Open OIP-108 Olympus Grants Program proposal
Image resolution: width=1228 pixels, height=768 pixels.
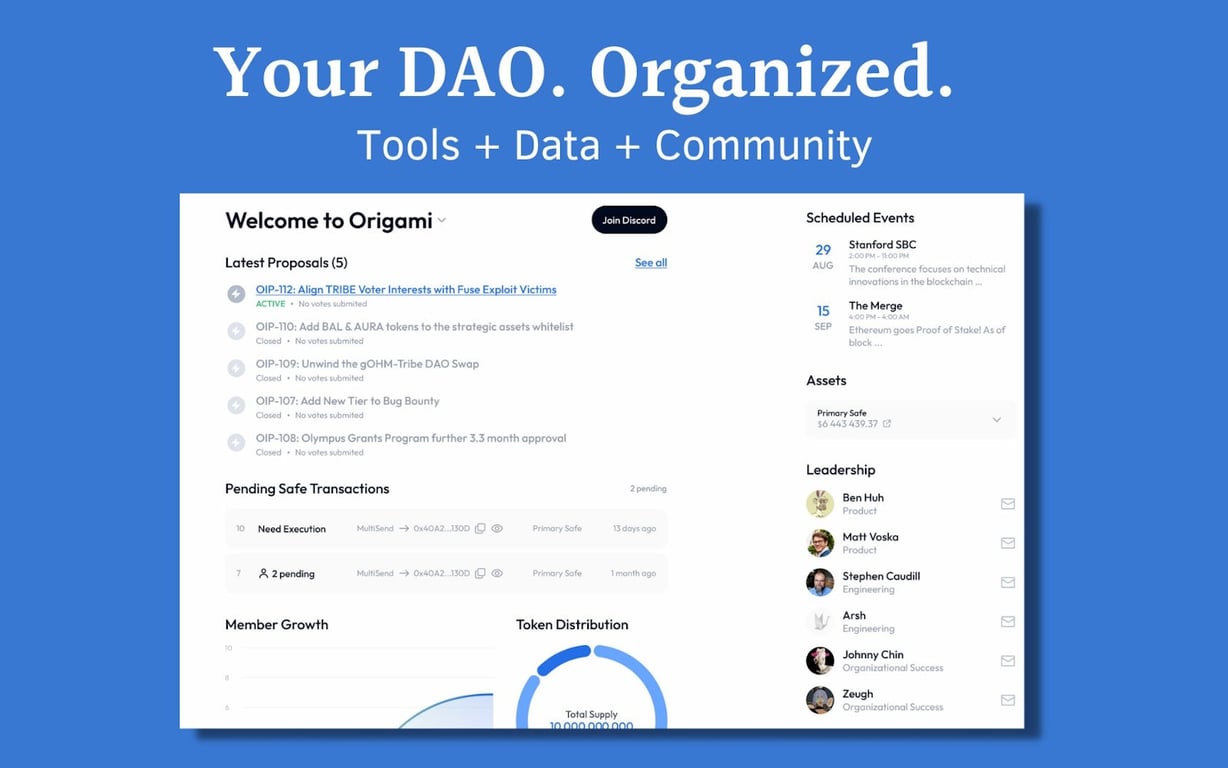click(411, 438)
